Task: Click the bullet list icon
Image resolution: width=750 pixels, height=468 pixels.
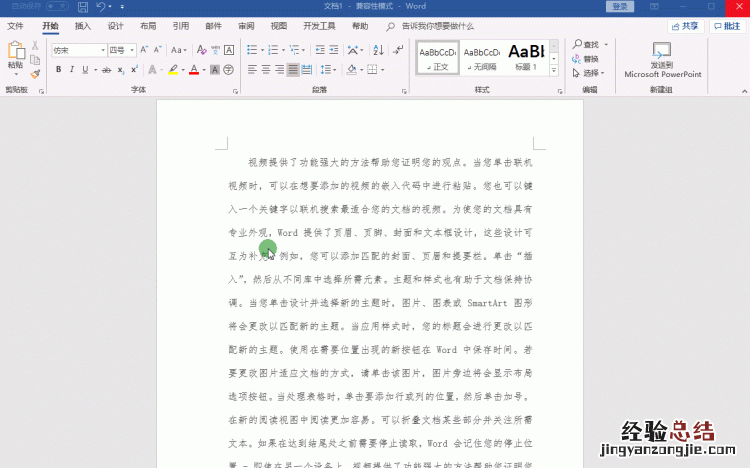Action: [x=251, y=50]
